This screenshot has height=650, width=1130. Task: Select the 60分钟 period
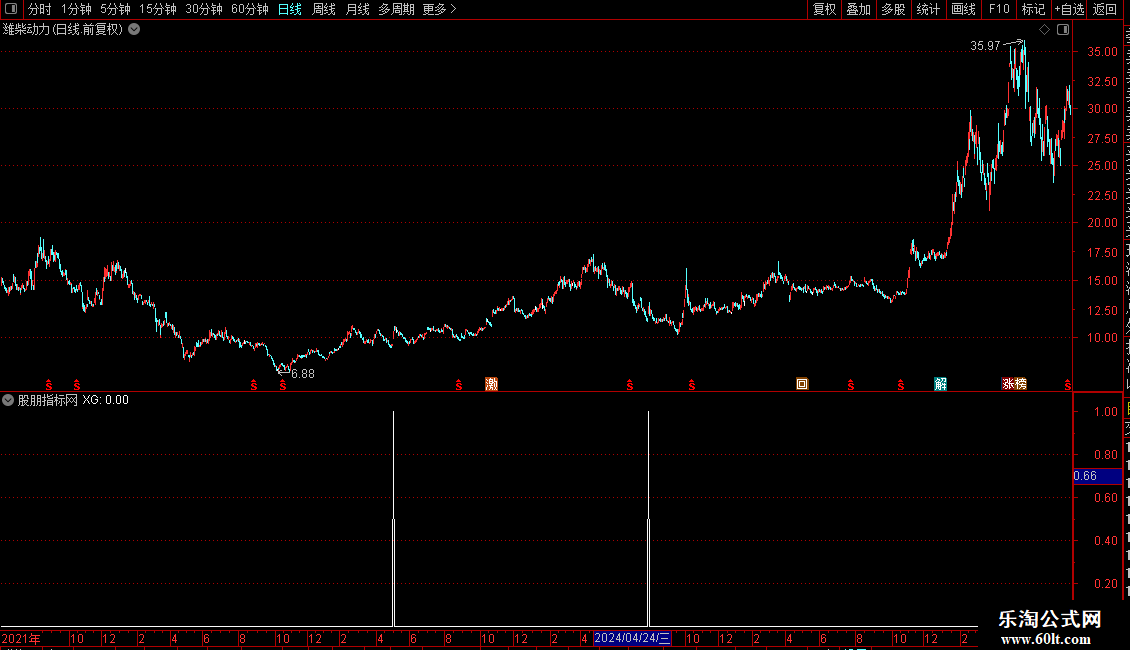pos(250,9)
